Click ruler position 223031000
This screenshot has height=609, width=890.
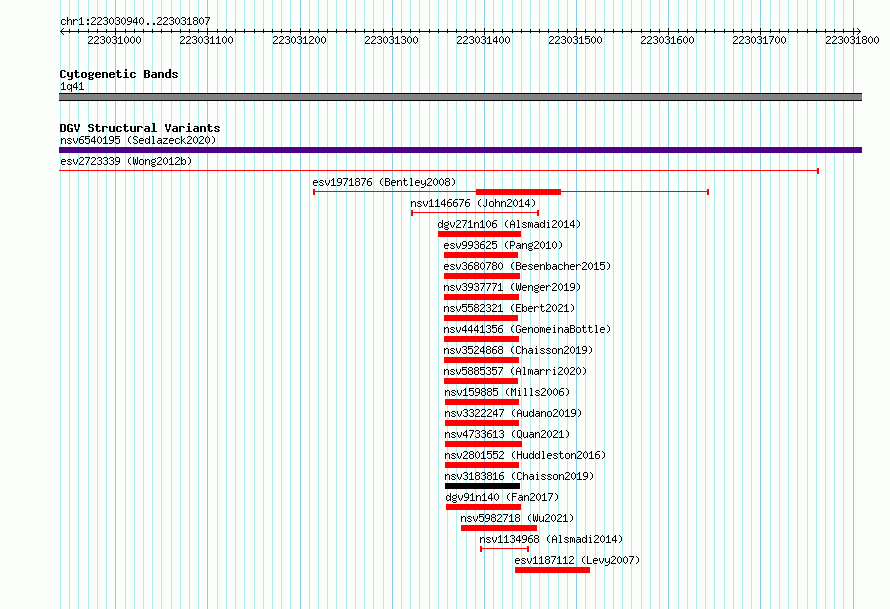point(114,40)
